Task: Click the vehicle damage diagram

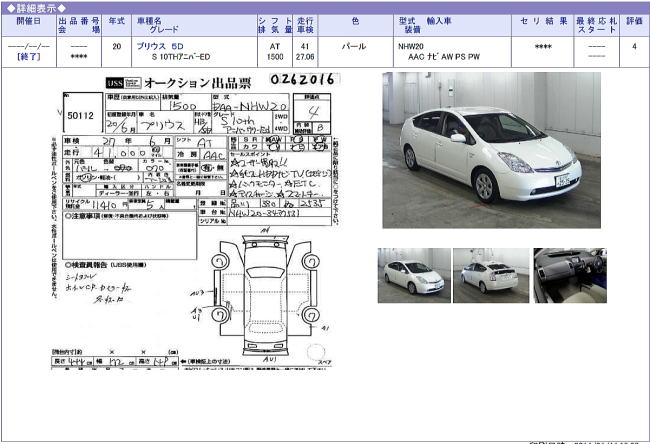Action: (x=265, y=294)
